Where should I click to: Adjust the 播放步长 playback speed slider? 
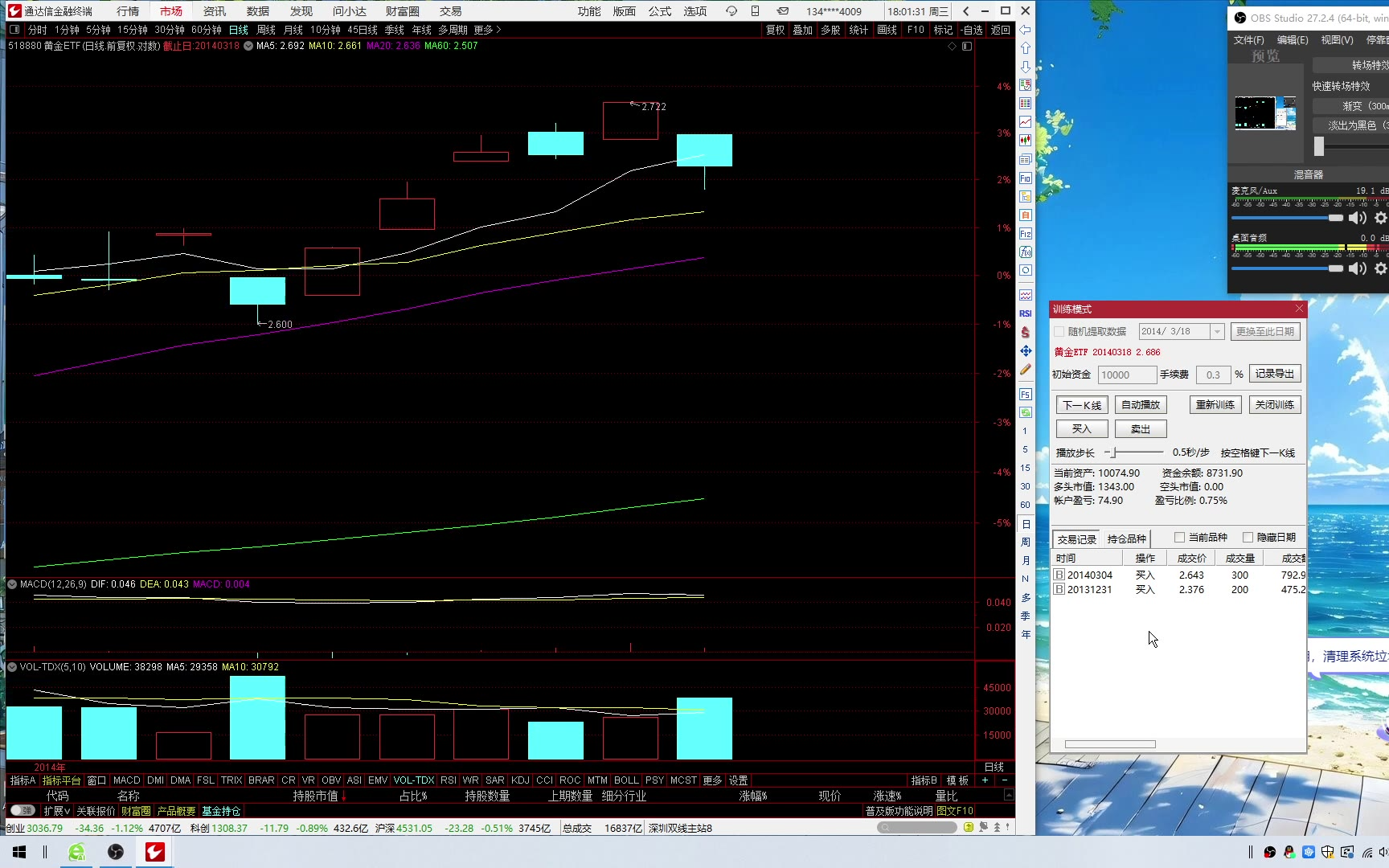click(x=1114, y=452)
